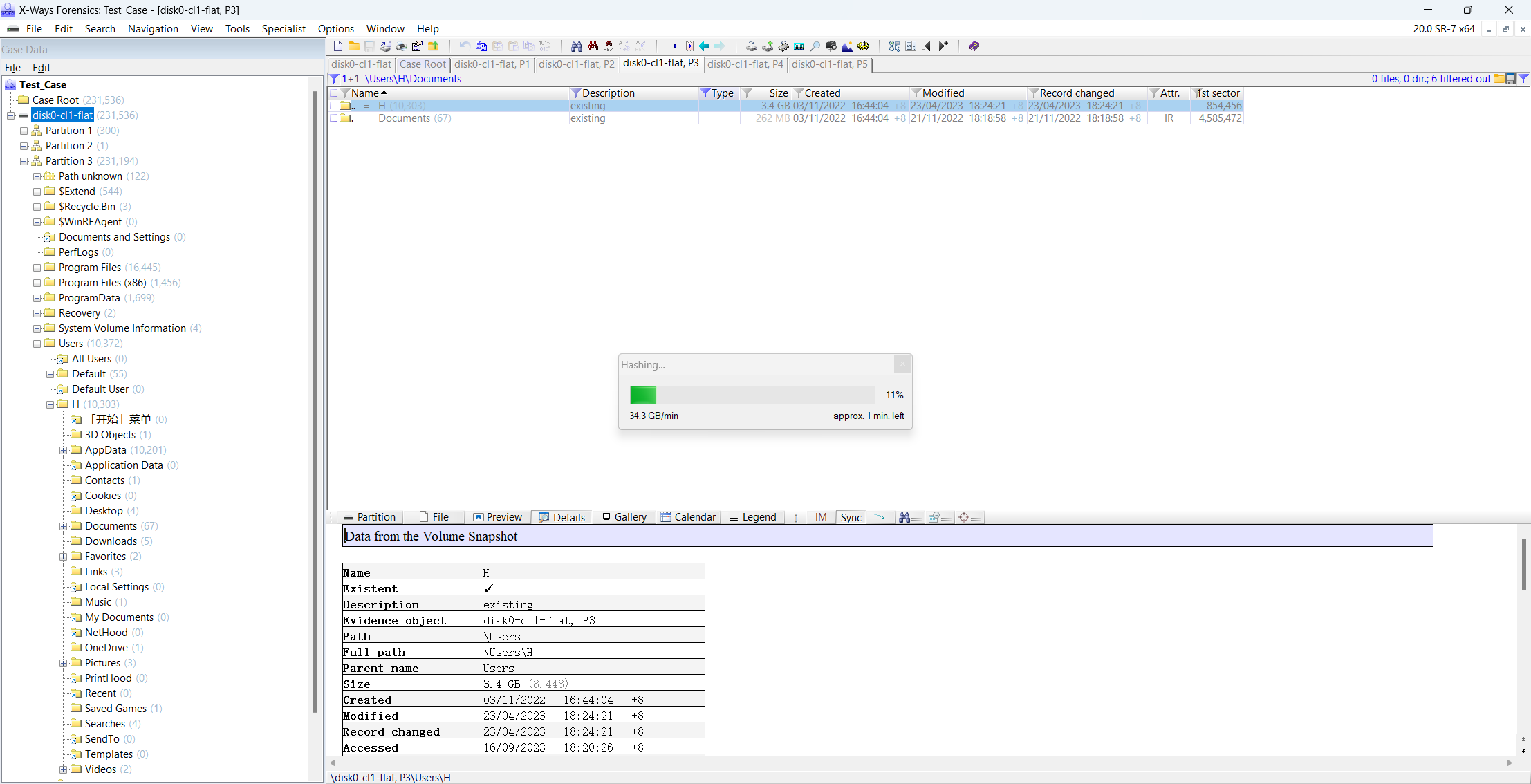Tick the checkbox for Documents row
Image resolution: width=1531 pixels, height=784 pixels.
tap(334, 118)
